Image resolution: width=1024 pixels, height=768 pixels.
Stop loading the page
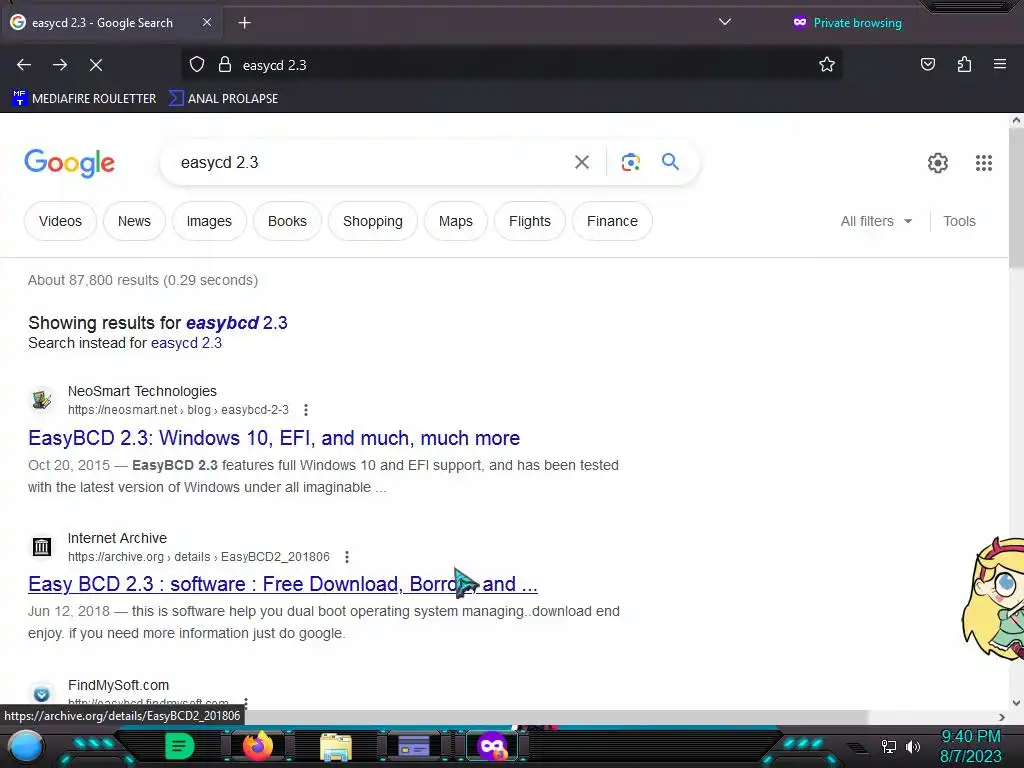[x=96, y=65]
